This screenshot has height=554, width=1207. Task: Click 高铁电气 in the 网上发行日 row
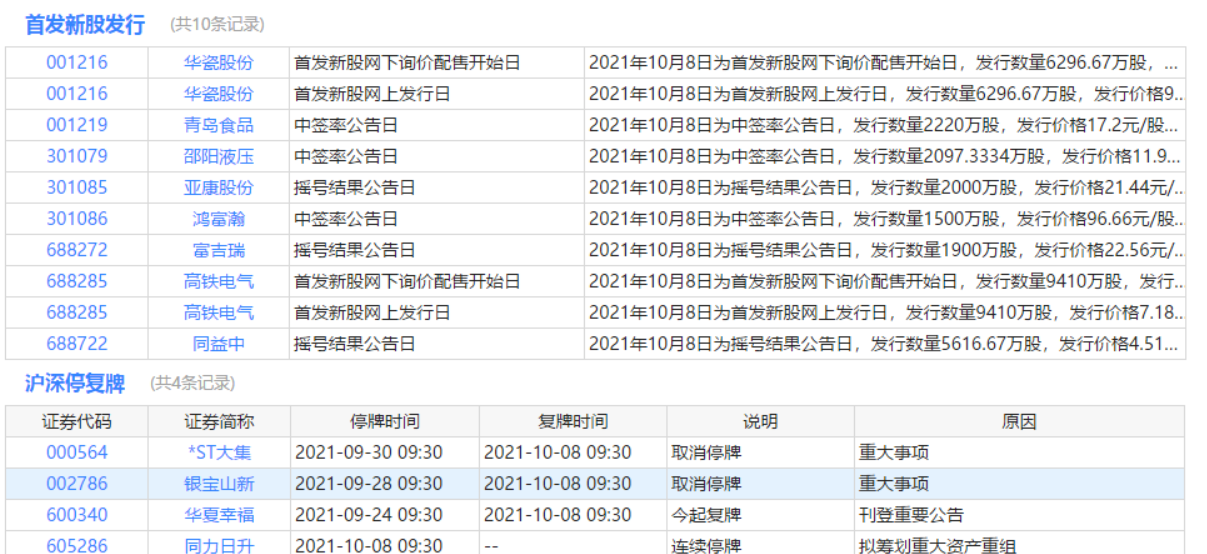point(219,313)
